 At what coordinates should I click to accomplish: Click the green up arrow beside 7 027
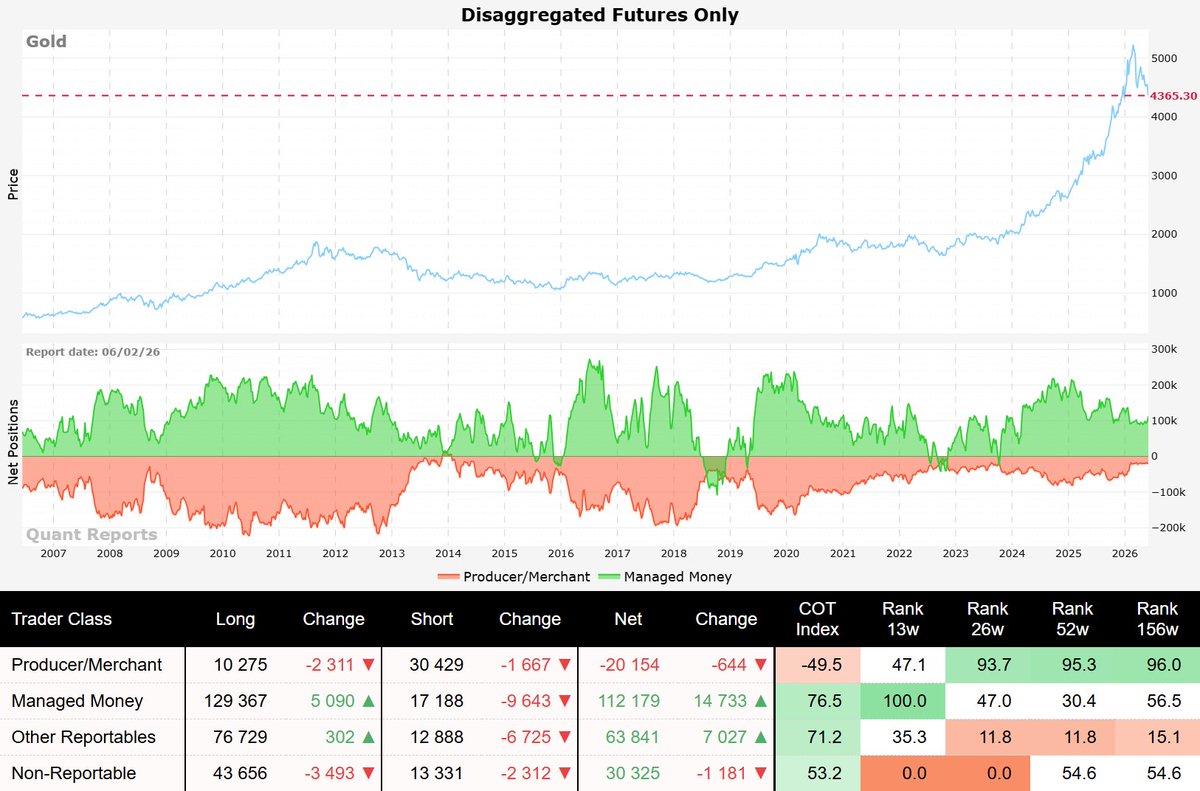coord(762,737)
